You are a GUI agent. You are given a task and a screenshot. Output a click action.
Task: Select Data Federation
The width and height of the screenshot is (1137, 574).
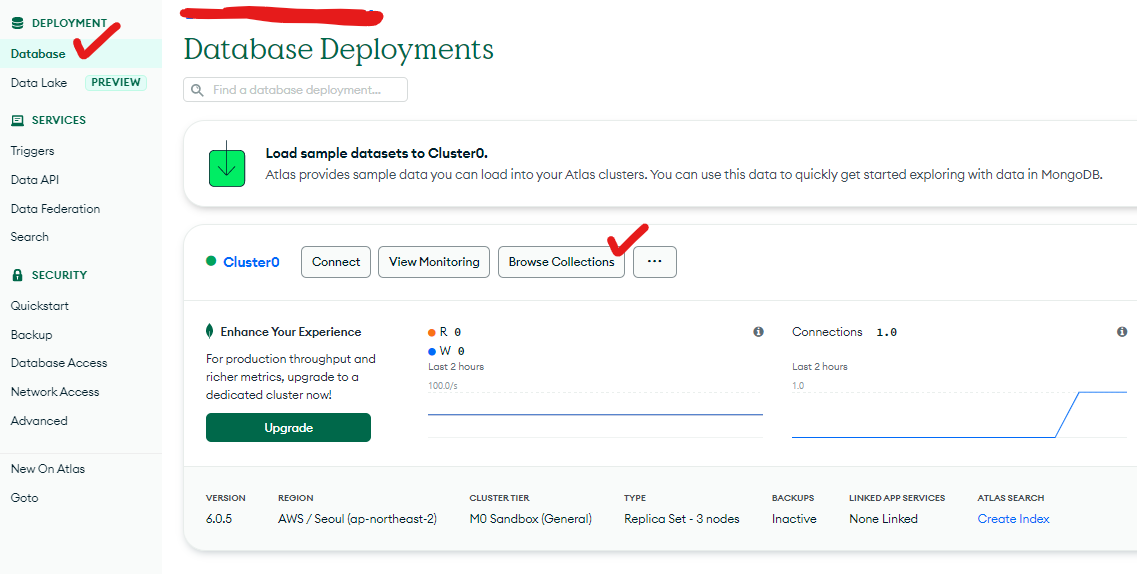[55, 209]
